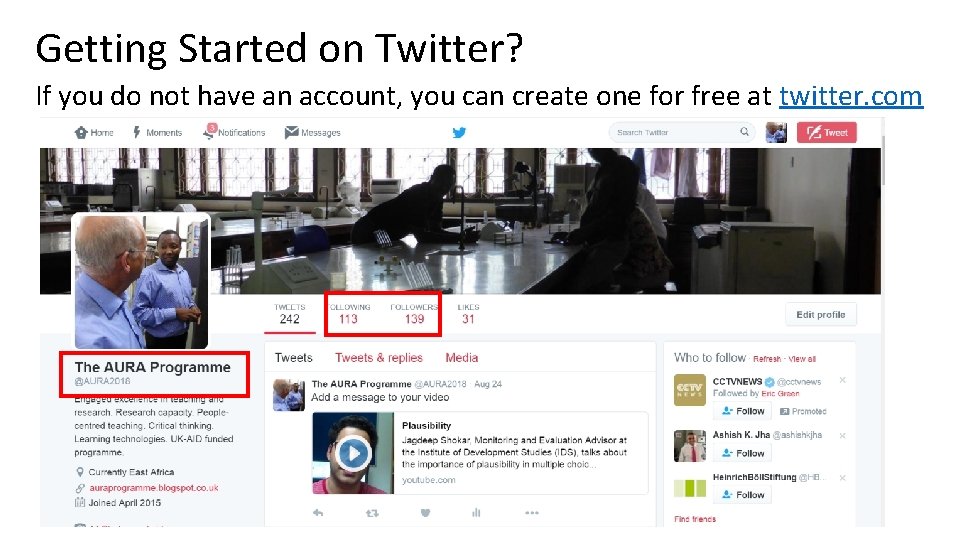Image resolution: width=960 pixels, height=540 pixels.
Task: Click the Search Twitter input field
Action: coord(681,132)
